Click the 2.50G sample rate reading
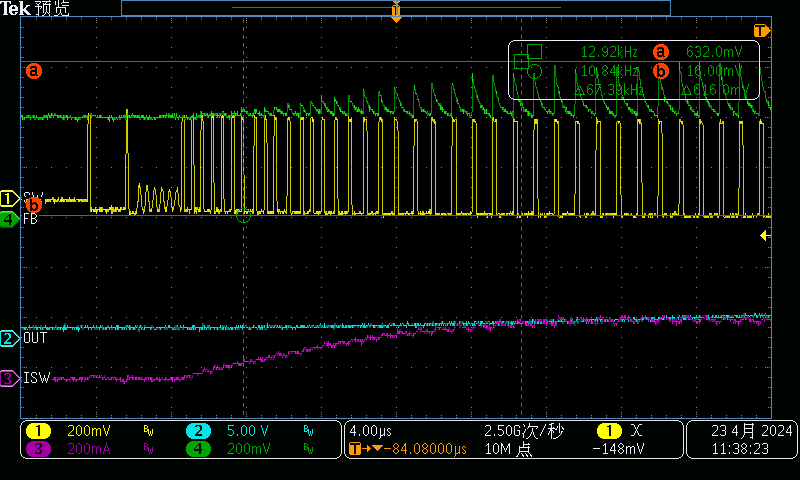The image size is (800, 480). tap(524, 431)
